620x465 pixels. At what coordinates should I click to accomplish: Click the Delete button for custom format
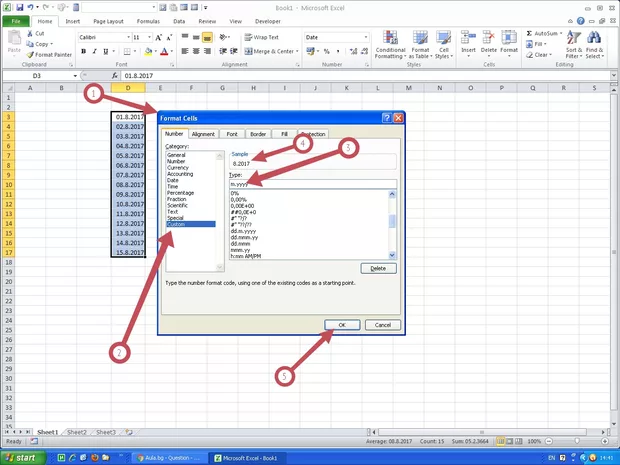click(x=377, y=268)
